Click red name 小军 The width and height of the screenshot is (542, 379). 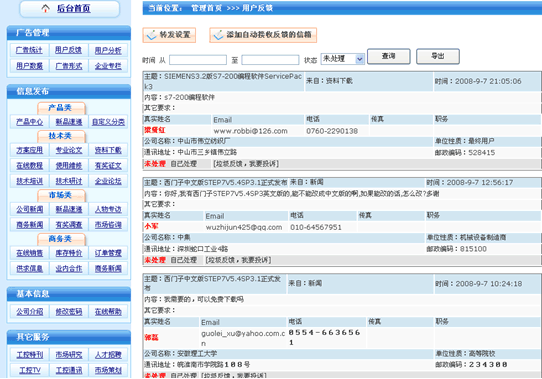pyautogui.click(x=151, y=227)
